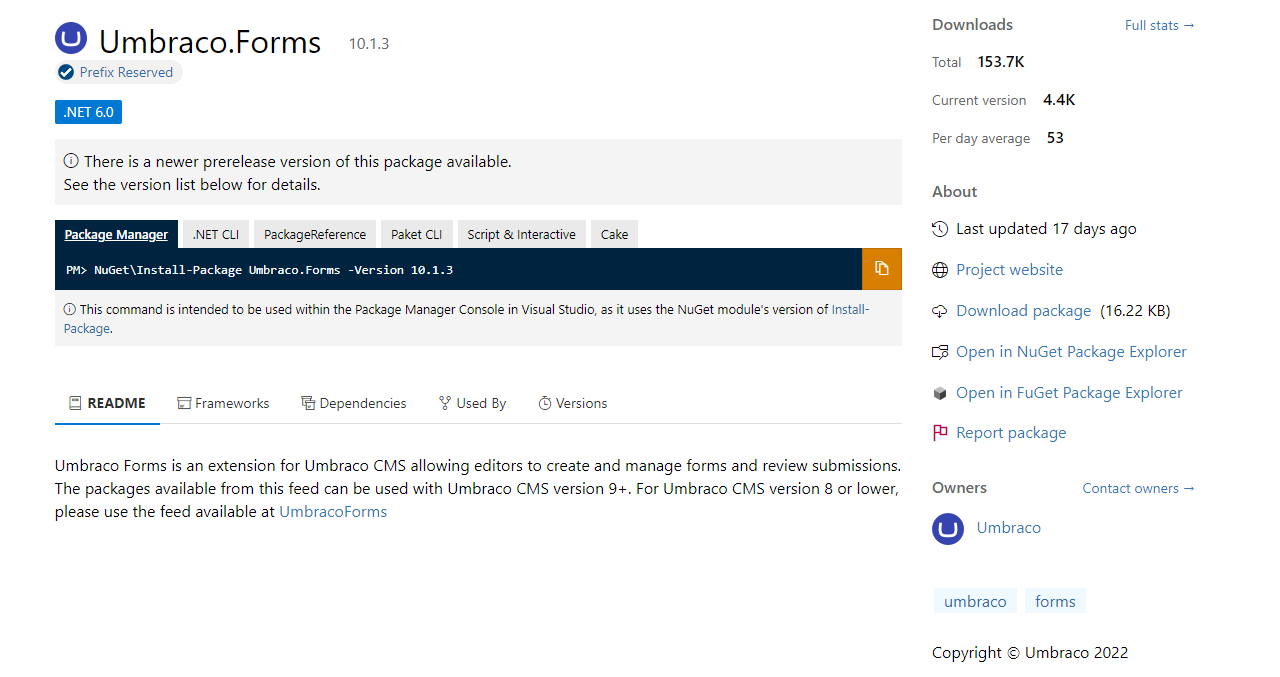Click the Prefix Reserved label
1280x677 pixels.
pos(126,72)
